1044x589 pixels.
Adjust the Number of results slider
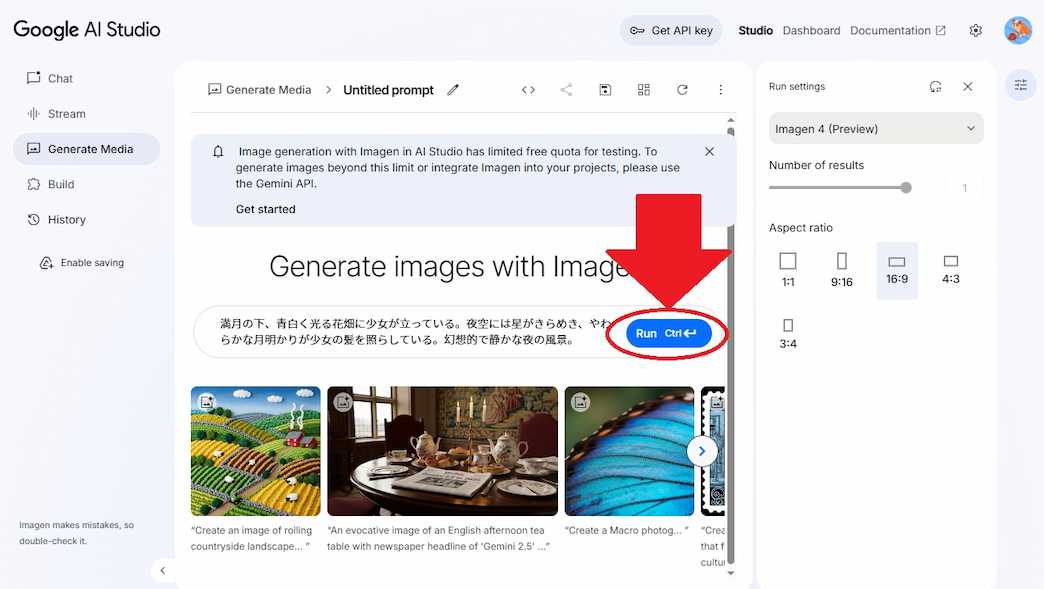point(906,187)
